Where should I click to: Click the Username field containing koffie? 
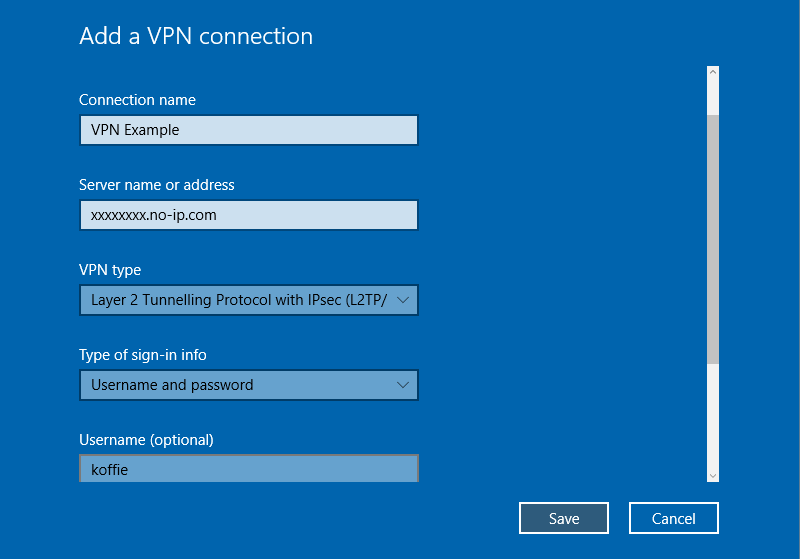click(249, 468)
